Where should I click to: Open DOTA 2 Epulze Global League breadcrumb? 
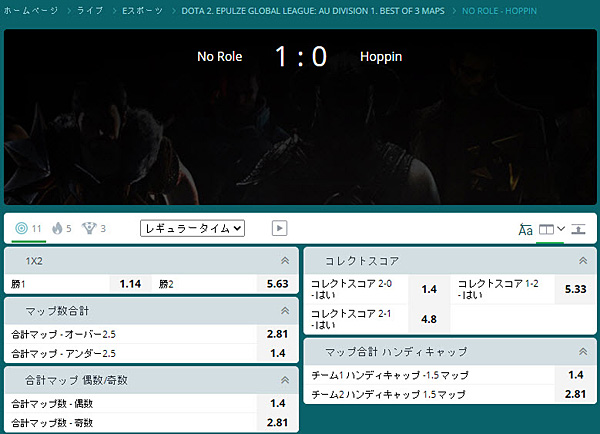tap(313, 11)
